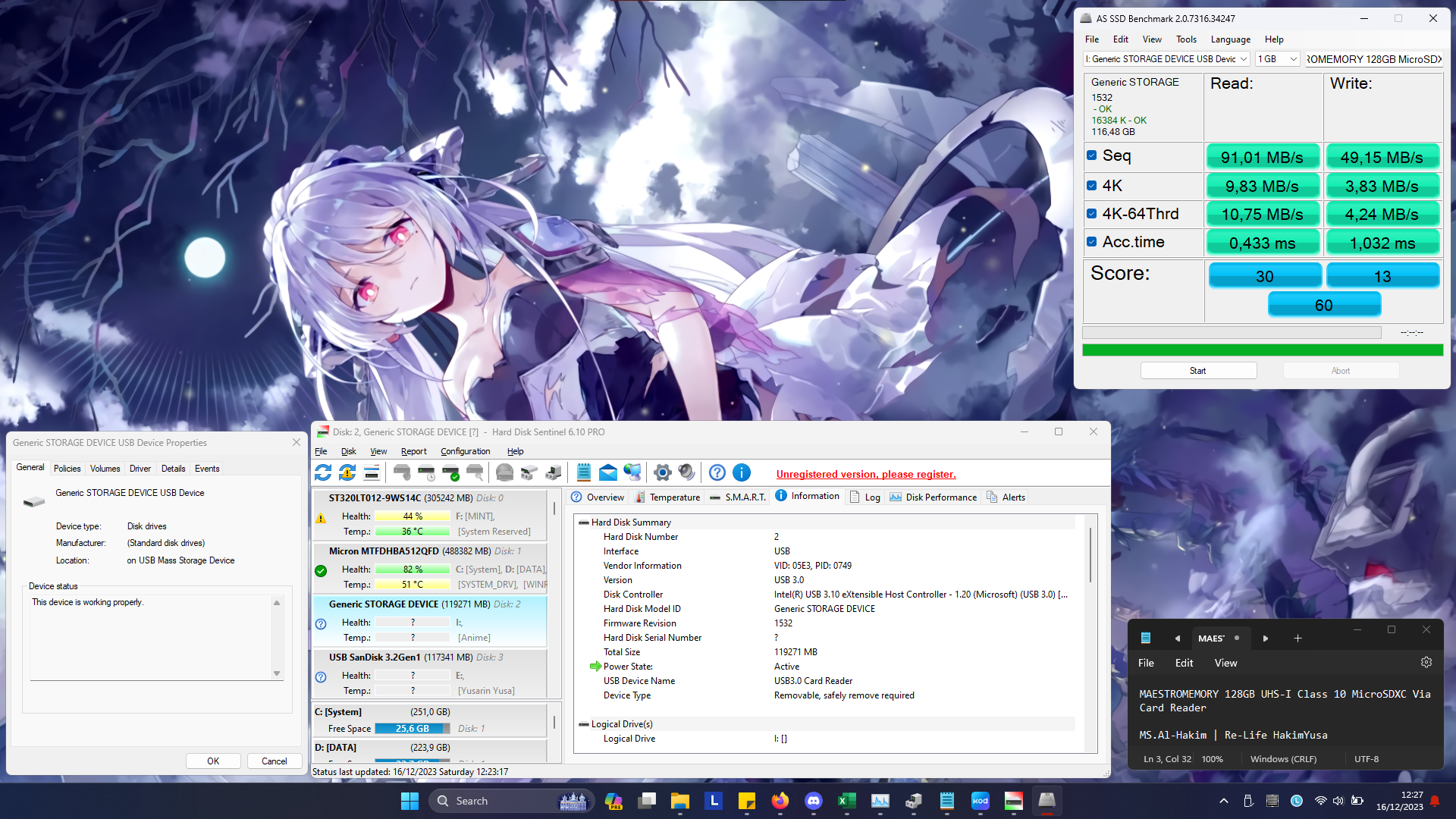1456x819 pixels.
Task: Open the Edit menu in Notepad
Action: point(1184,663)
